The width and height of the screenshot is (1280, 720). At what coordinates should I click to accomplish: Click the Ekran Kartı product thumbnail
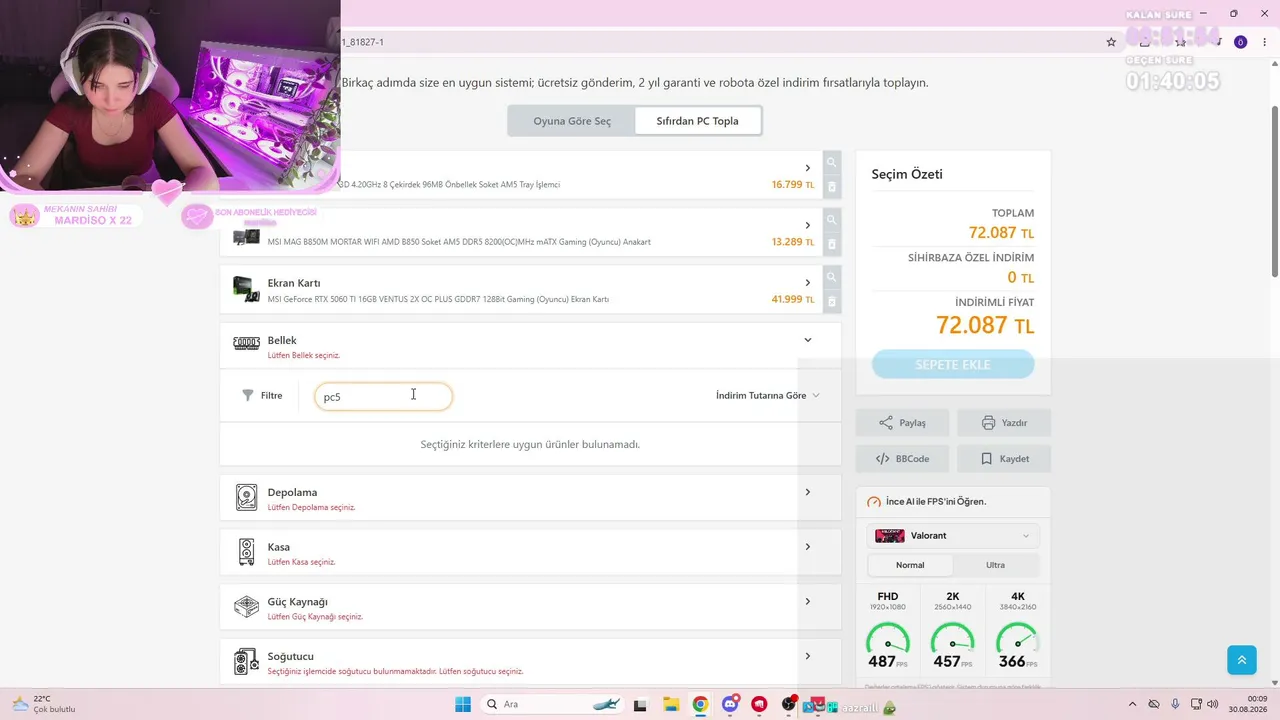click(x=246, y=290)
